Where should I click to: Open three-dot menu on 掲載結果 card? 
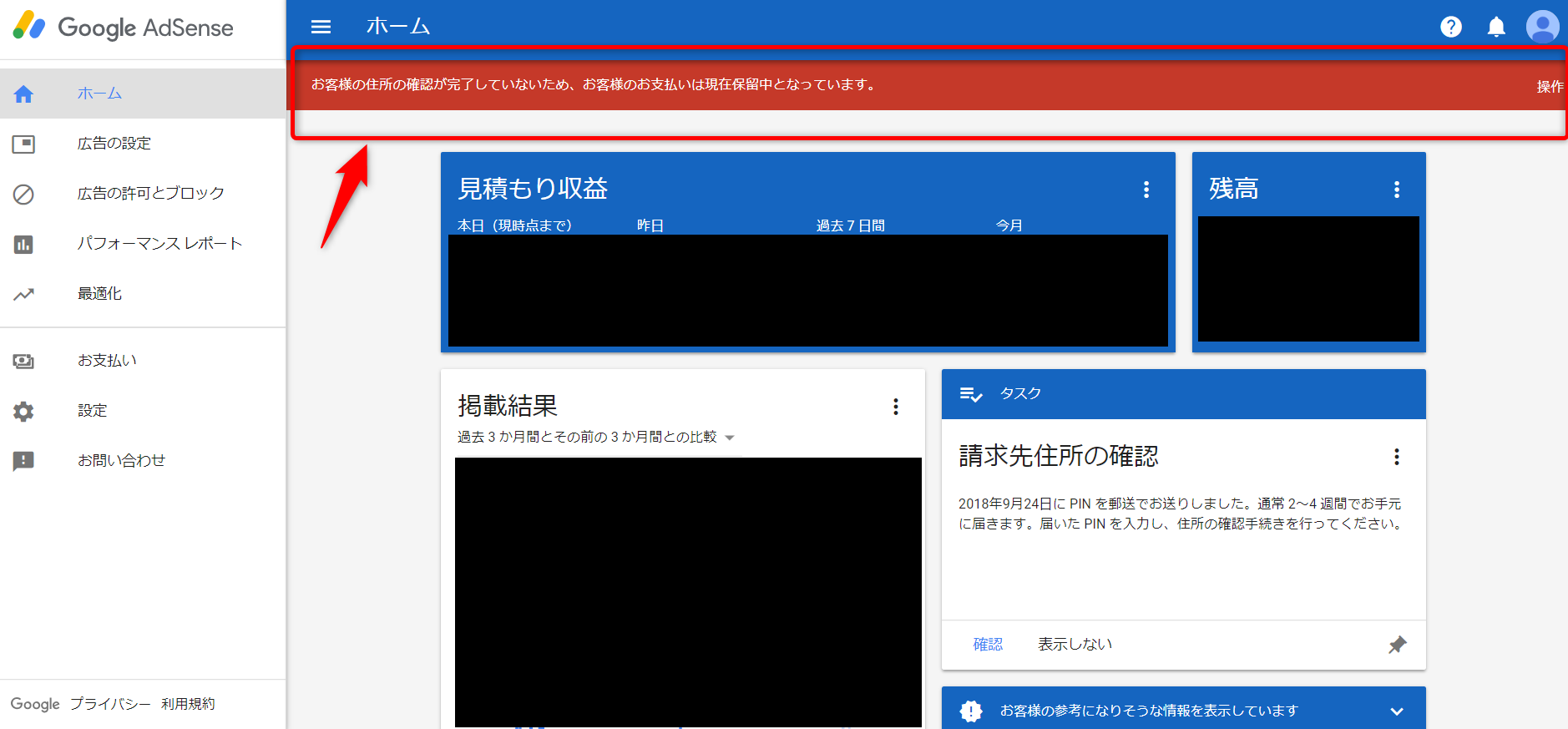[896, 407]
